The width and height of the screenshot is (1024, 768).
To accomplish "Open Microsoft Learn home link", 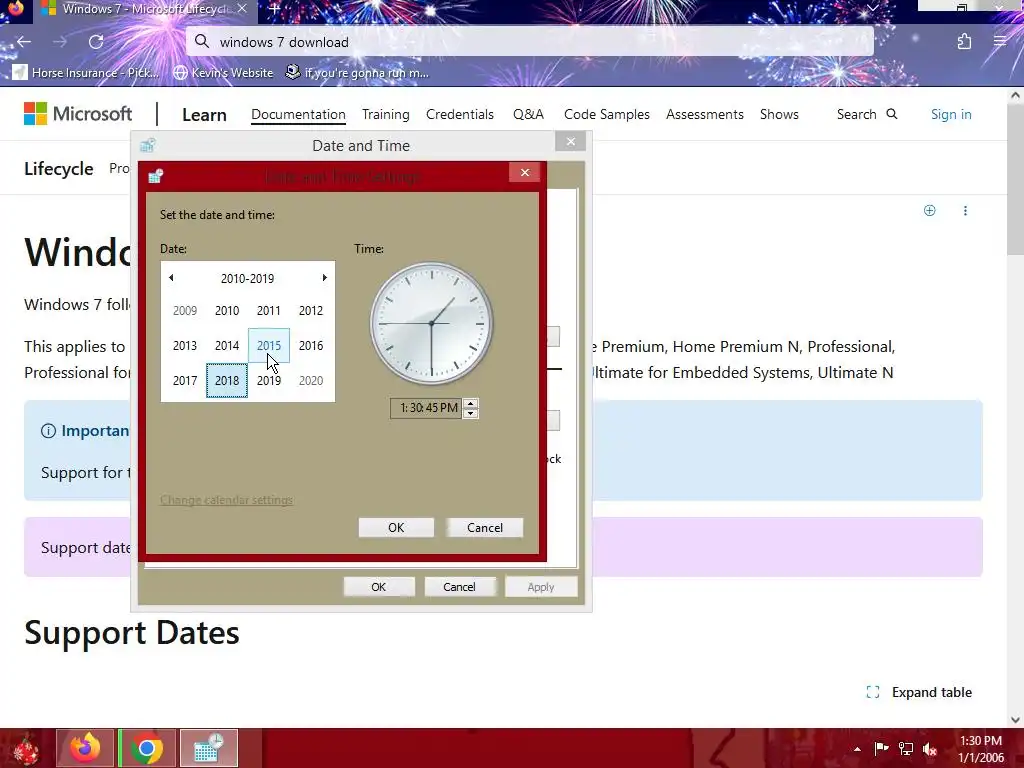I will pyautogui.click(x=204, y=115).
